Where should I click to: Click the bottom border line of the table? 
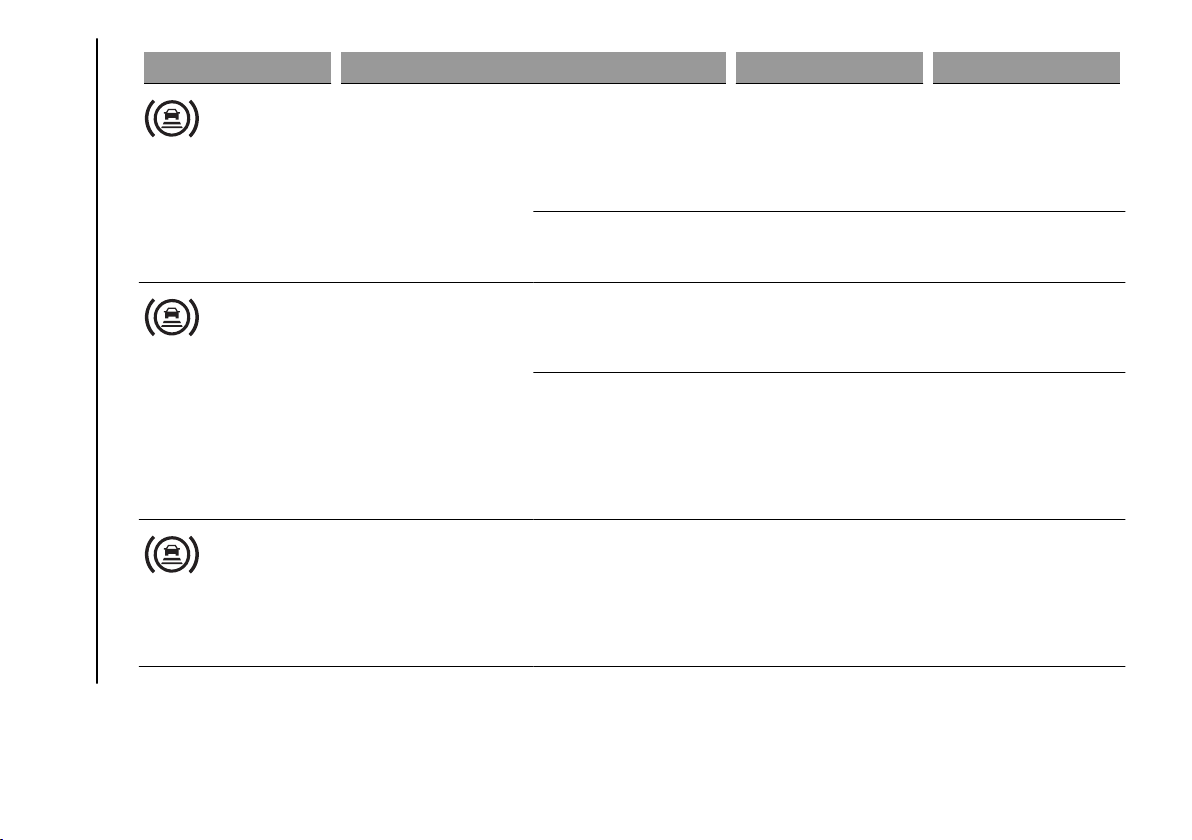[632, 666]
